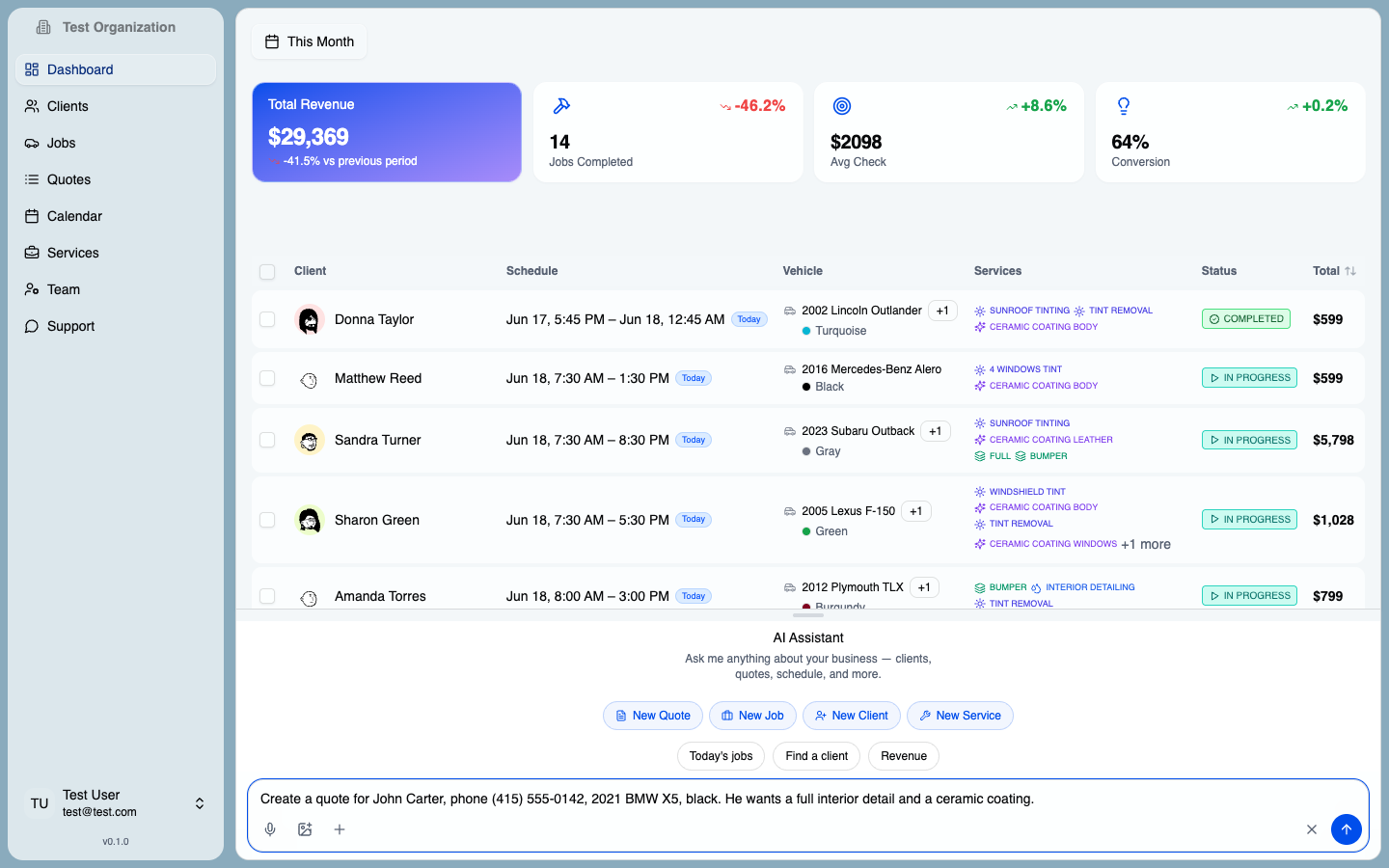The image size is (1389, 868).
Task: Expand +1 vehicles for 2002 Lincoln Outlander
Action: click(x=942, y=311)
